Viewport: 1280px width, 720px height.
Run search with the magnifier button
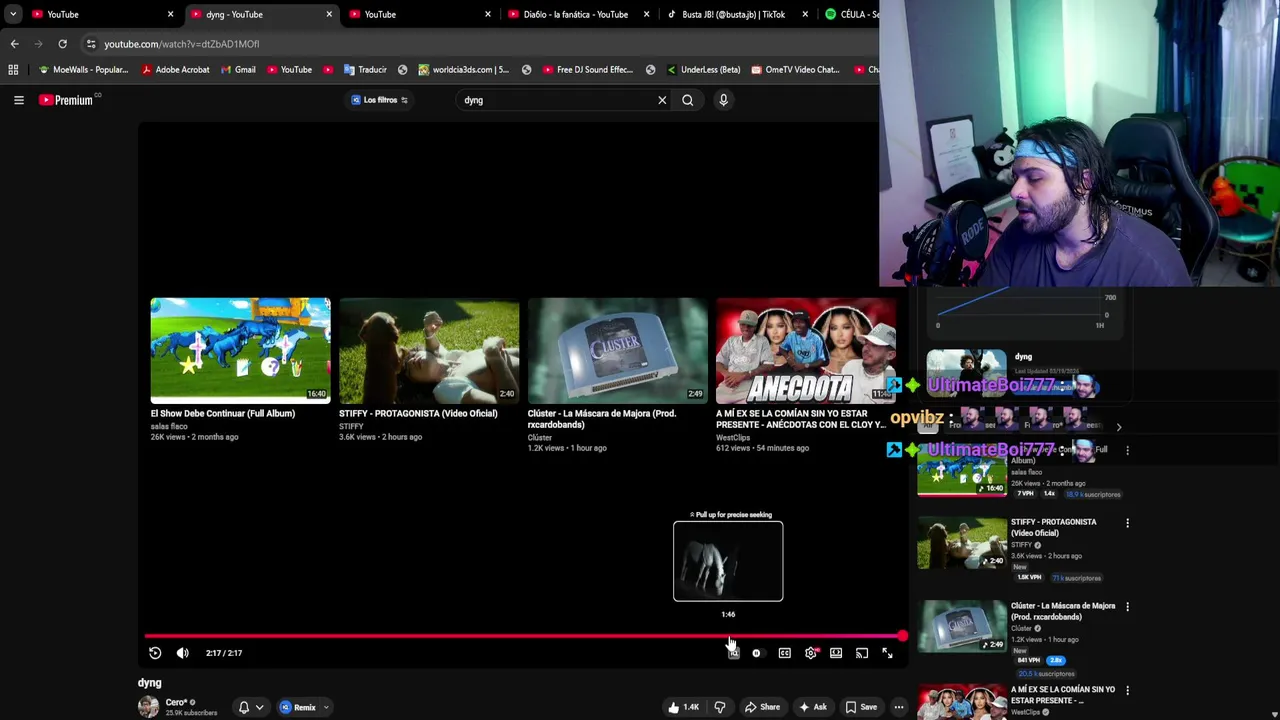tap(688, 100)
